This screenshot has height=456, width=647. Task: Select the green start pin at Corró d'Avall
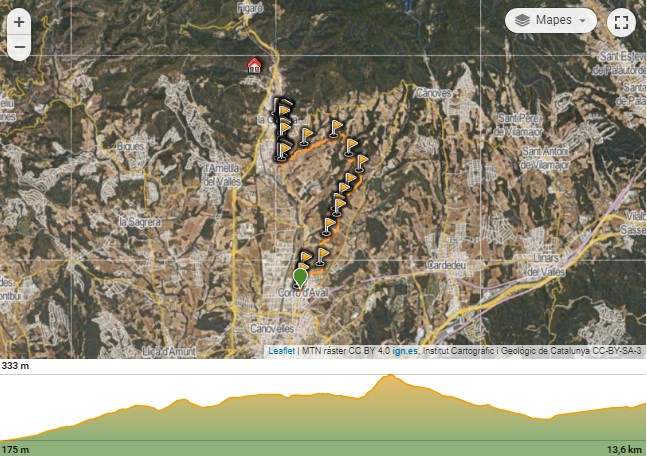(x=300, y=278)
